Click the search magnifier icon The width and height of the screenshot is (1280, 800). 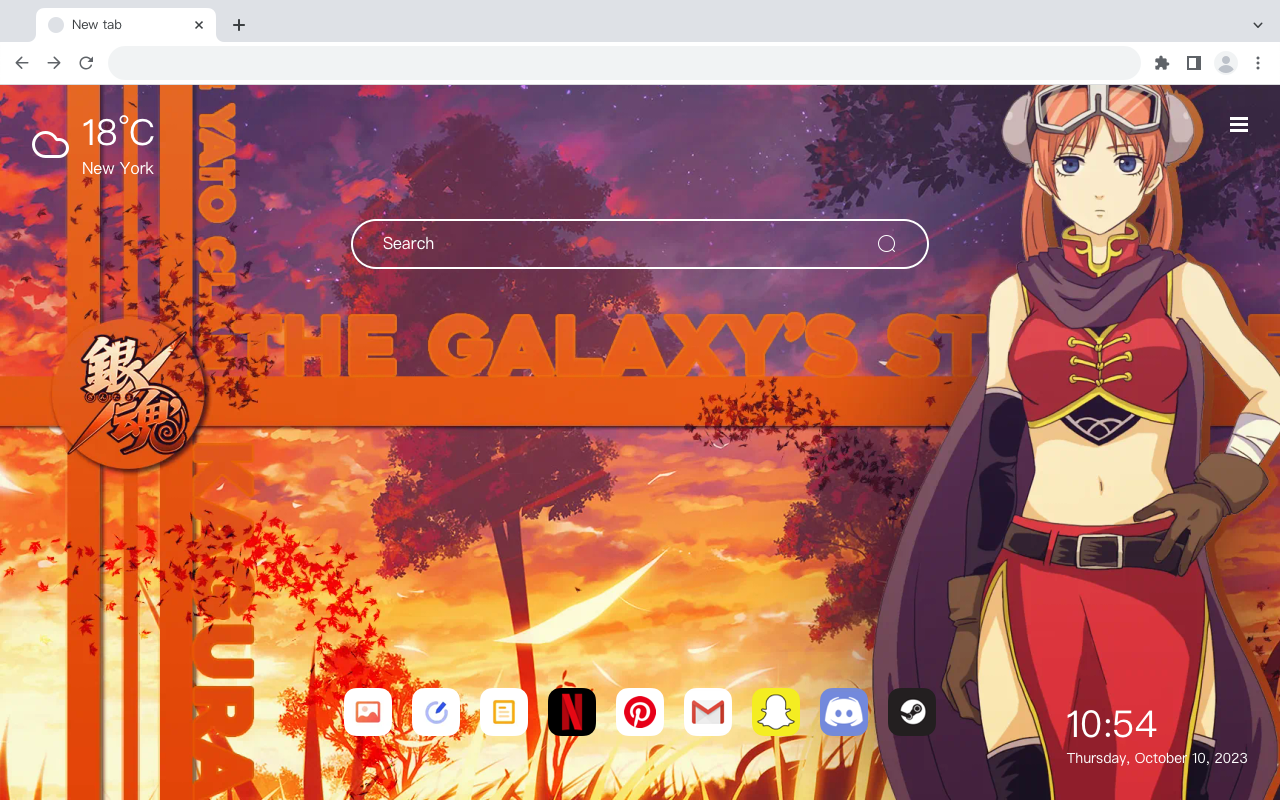(886, 244)
